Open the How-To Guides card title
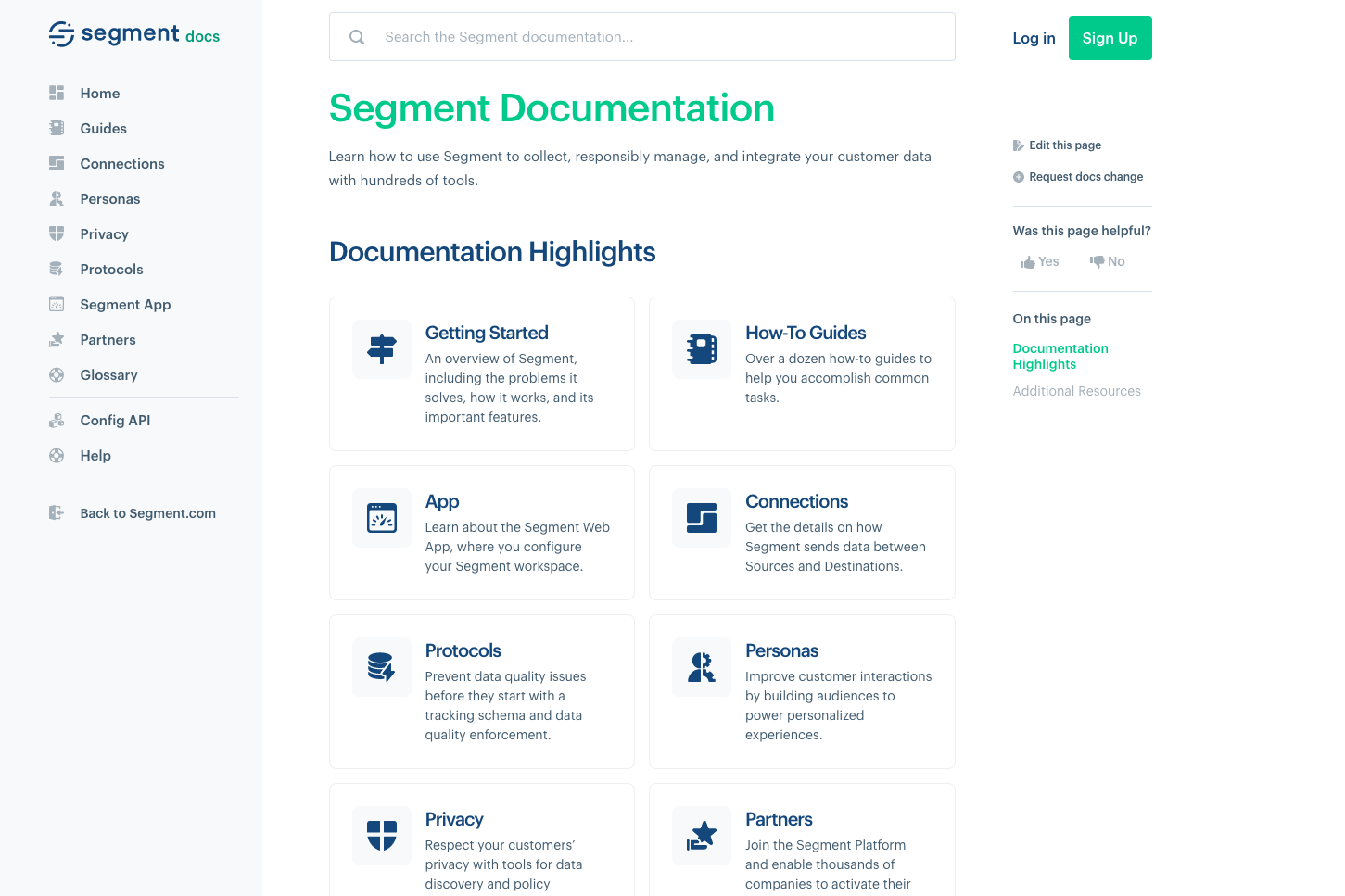 point(806,333)
